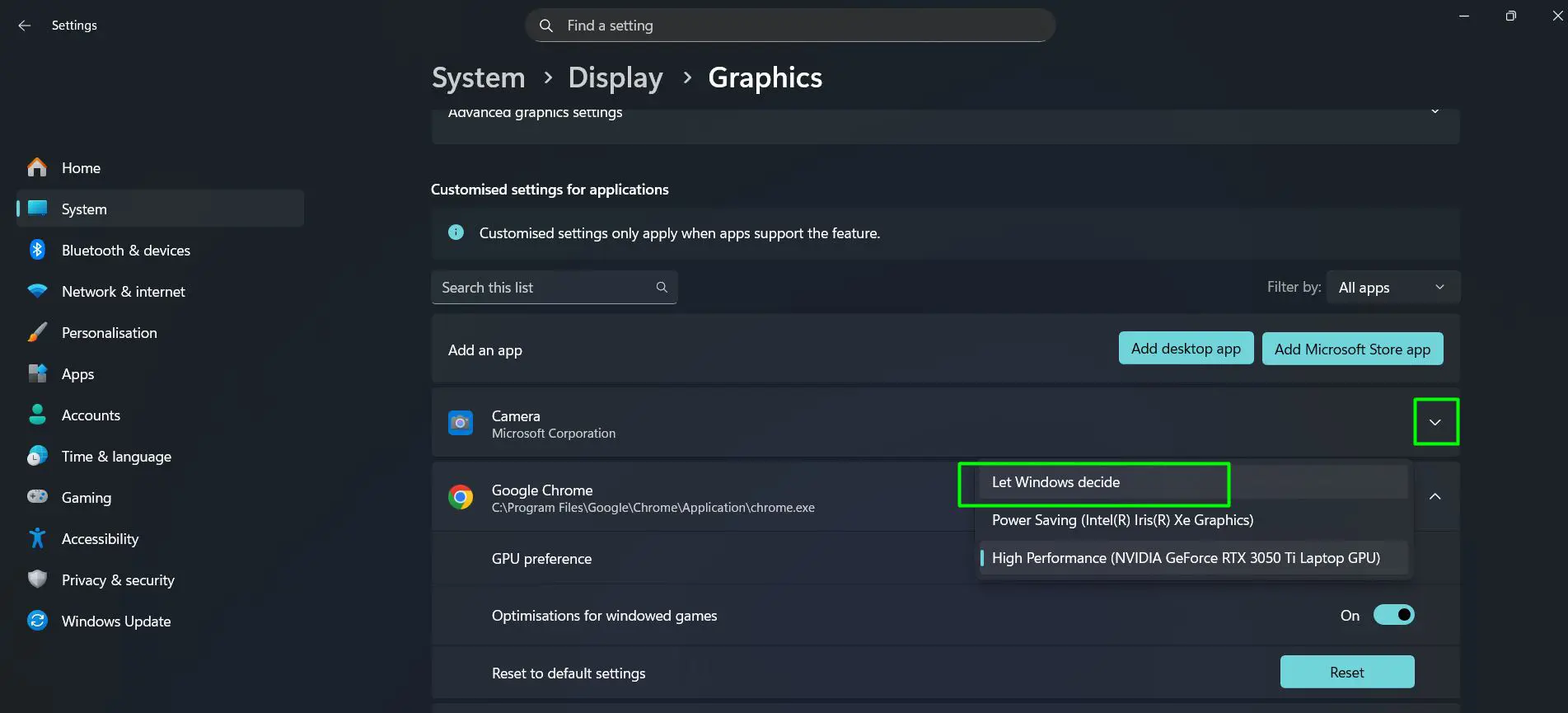Click the Time & language globe icon
This screenshot has height=713, width=1568.
coord(37,456)
